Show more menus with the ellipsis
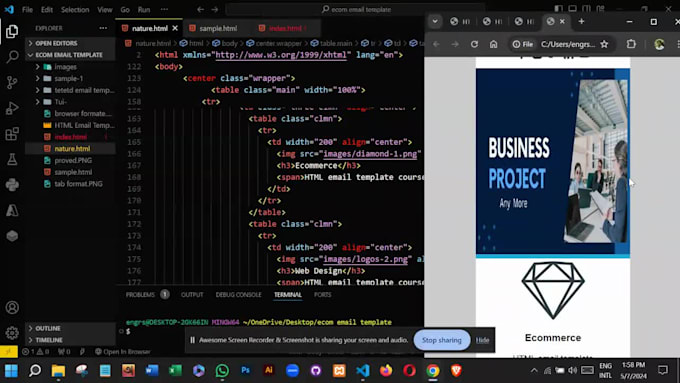This screenshot has height=383, width=680. click(x=164, y=10)
